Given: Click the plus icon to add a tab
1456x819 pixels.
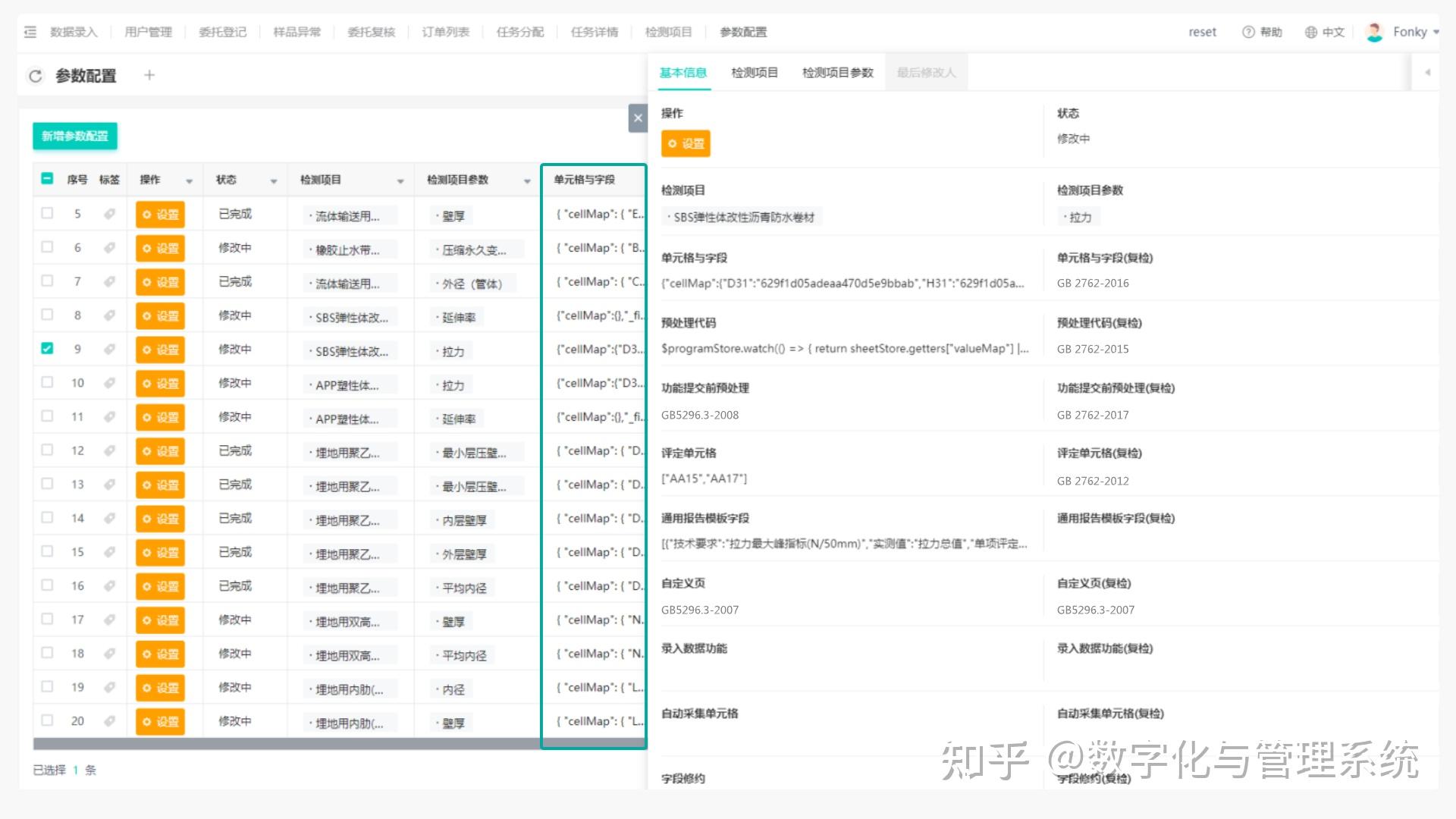Looking at the screenshot, I should 149,75.
